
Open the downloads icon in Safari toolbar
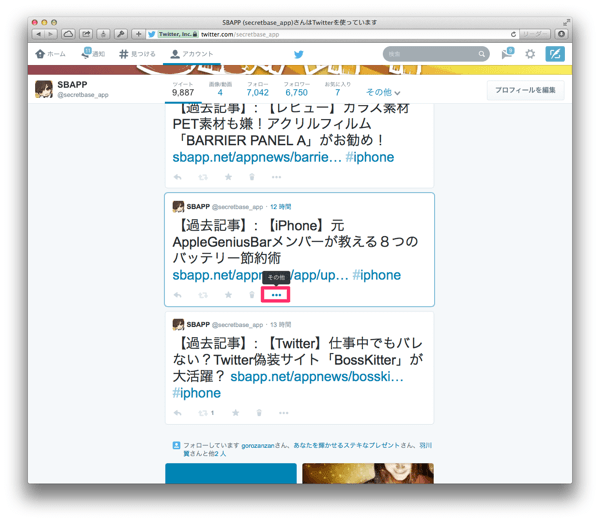[561, 34]
